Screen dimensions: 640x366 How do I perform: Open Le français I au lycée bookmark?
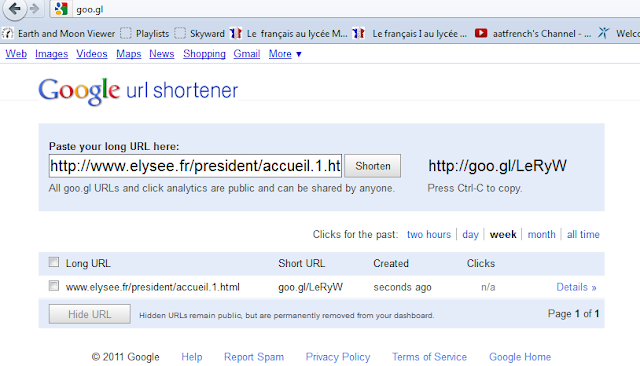point(409,33)
